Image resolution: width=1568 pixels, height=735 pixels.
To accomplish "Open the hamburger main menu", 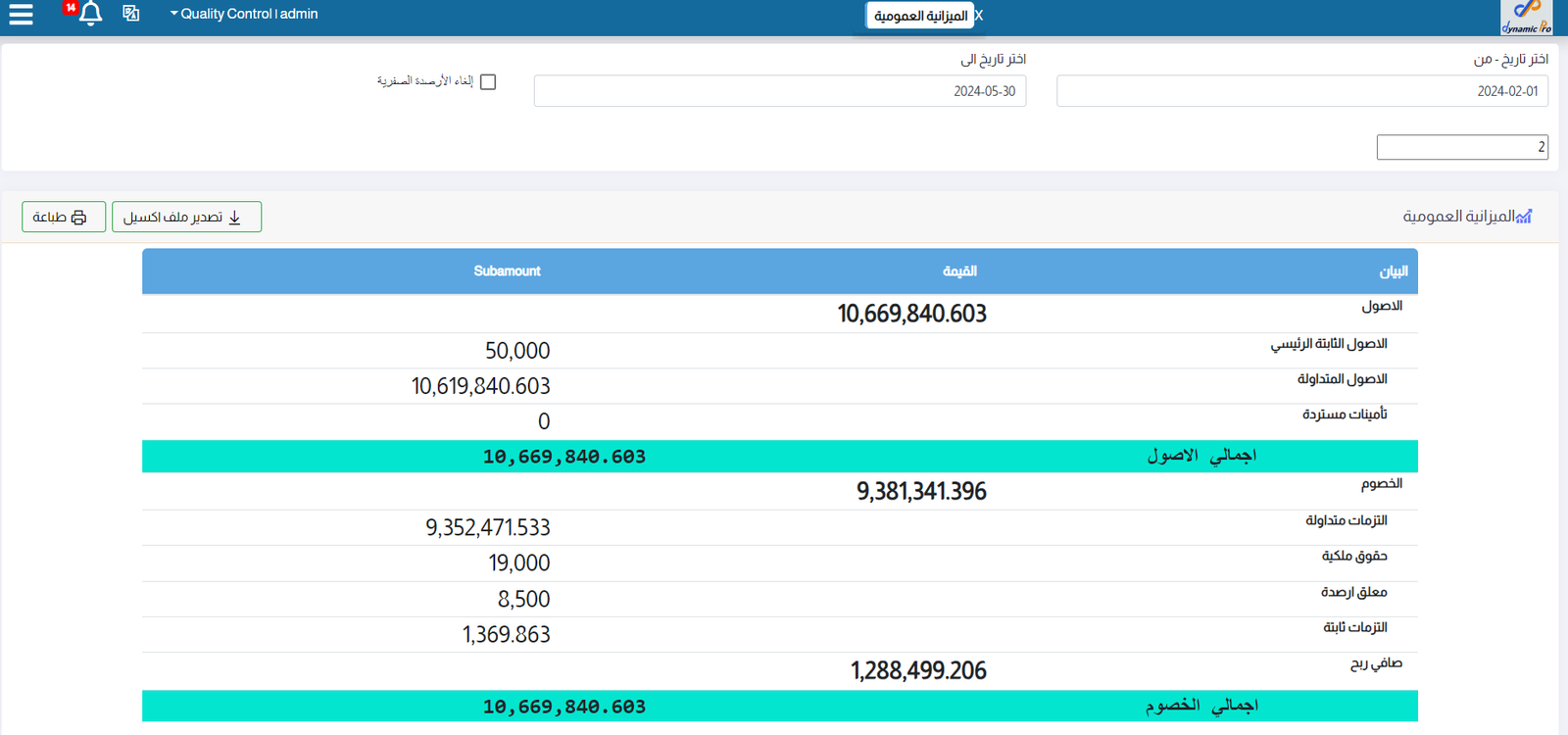I will [21, 15].
